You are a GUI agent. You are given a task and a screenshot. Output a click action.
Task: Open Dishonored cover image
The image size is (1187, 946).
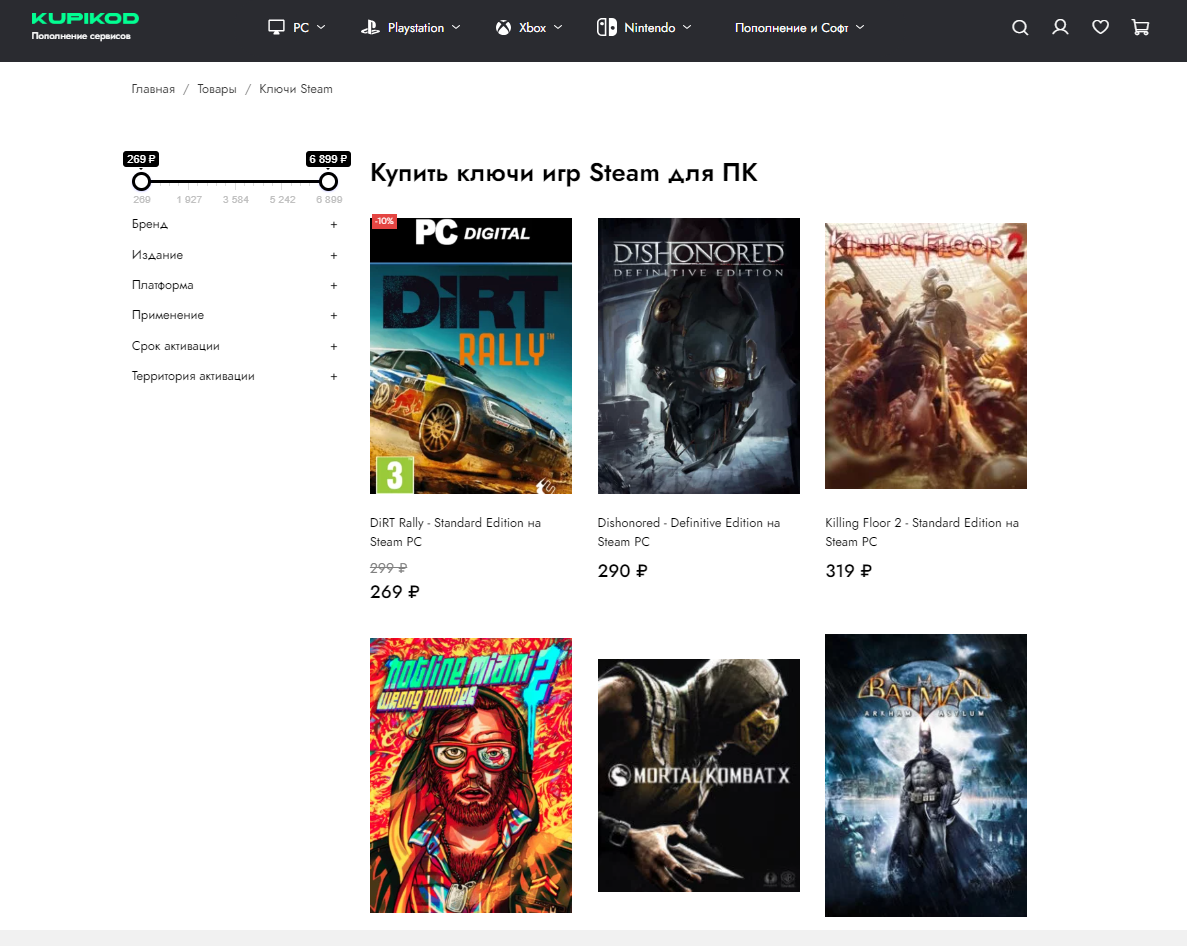pyautogui.click(x=699, y=356)
